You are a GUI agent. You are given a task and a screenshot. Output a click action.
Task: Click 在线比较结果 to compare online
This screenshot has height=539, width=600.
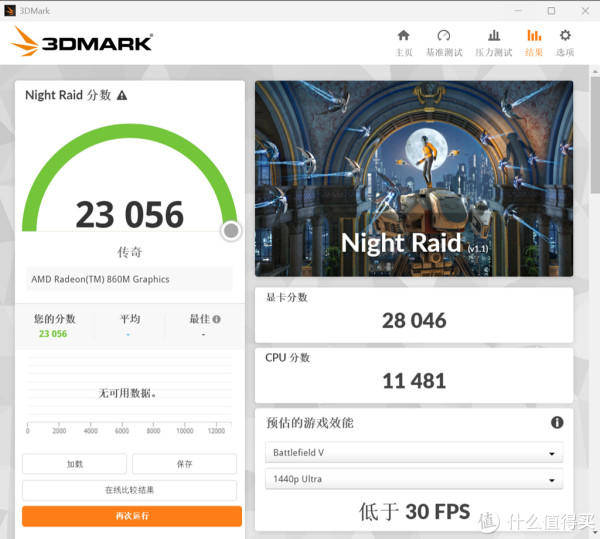point(130,490)
